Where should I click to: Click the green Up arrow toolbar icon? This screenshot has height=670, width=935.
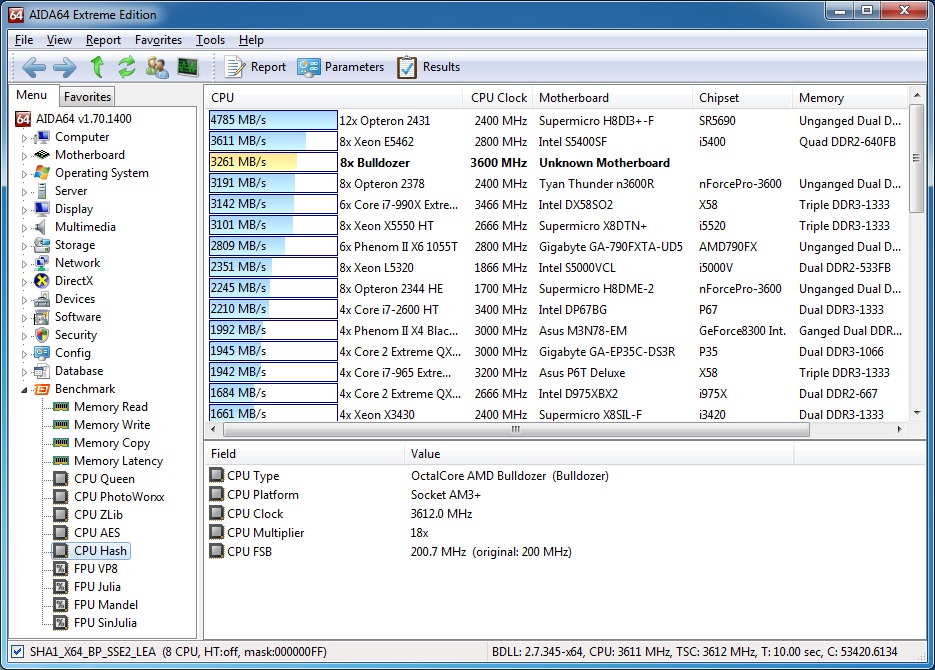97,67
